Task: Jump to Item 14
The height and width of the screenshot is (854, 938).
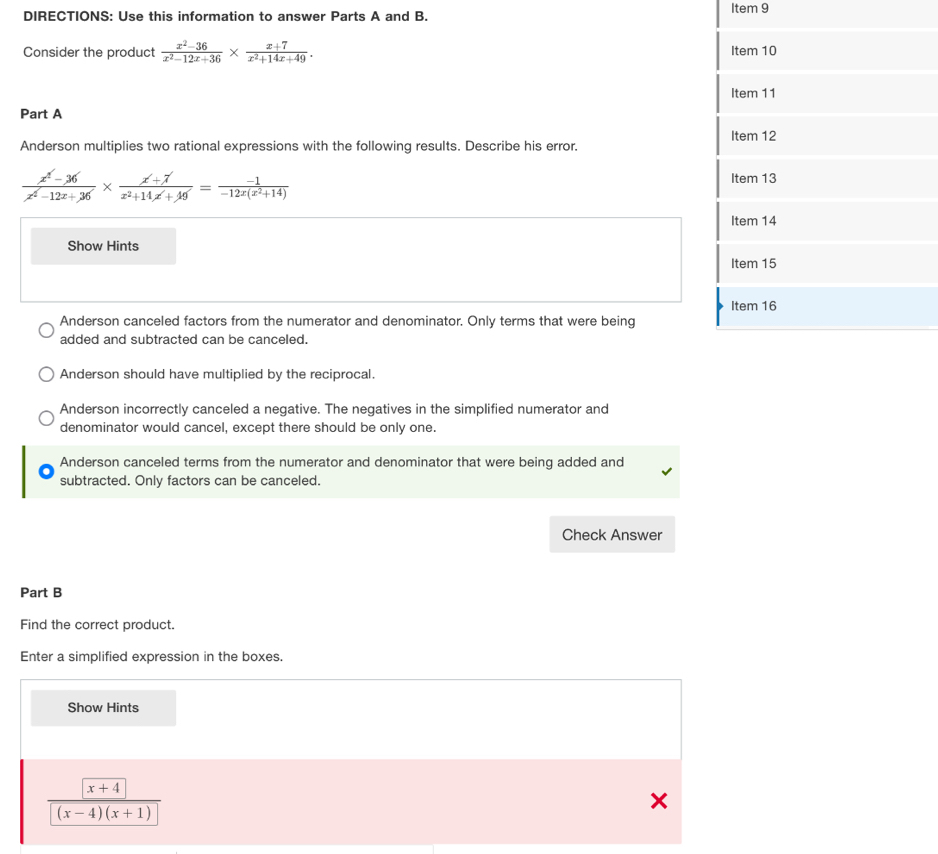Action: (x=753, y=221)
